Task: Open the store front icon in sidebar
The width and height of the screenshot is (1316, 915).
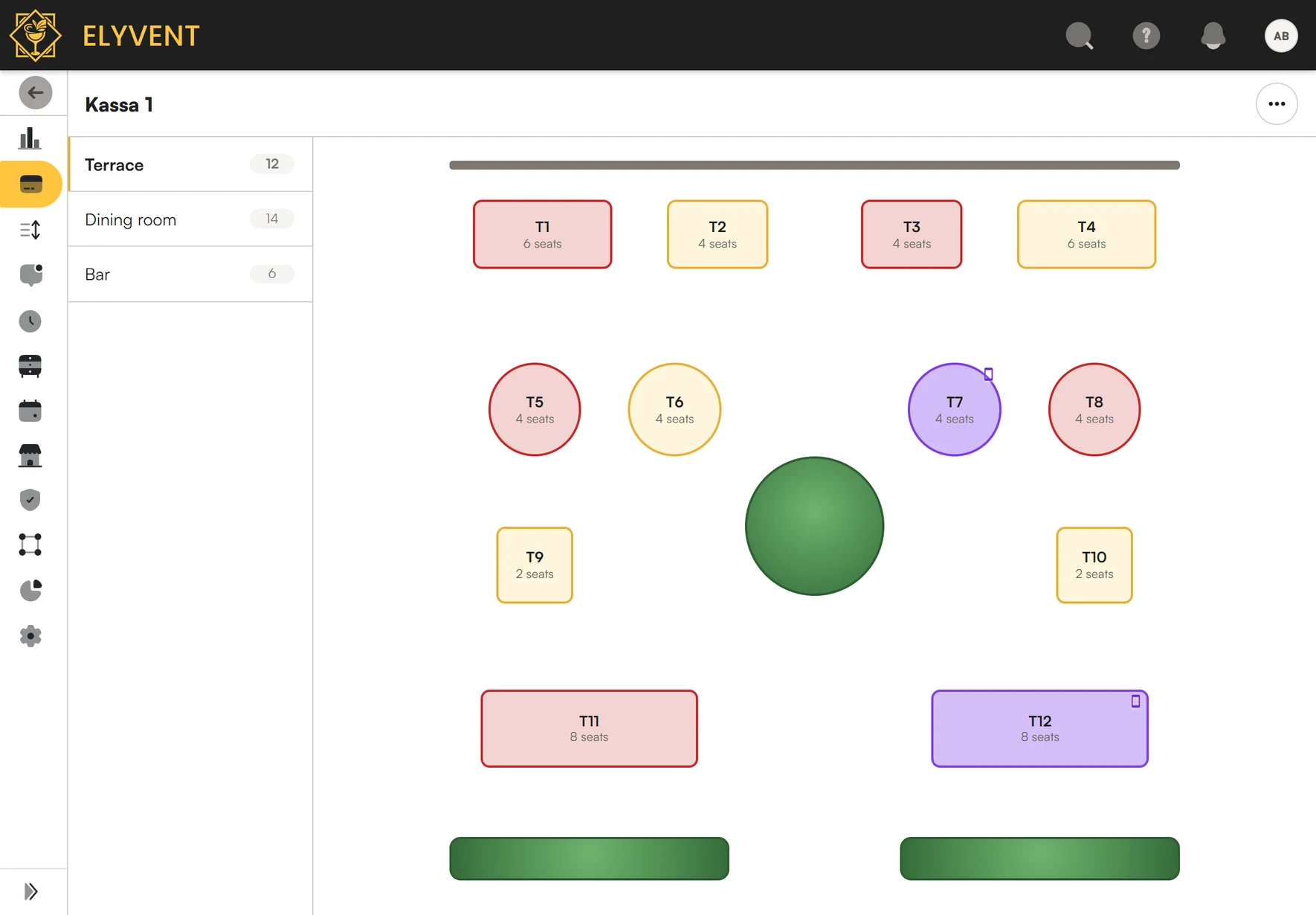Action: tap(30, 455)
